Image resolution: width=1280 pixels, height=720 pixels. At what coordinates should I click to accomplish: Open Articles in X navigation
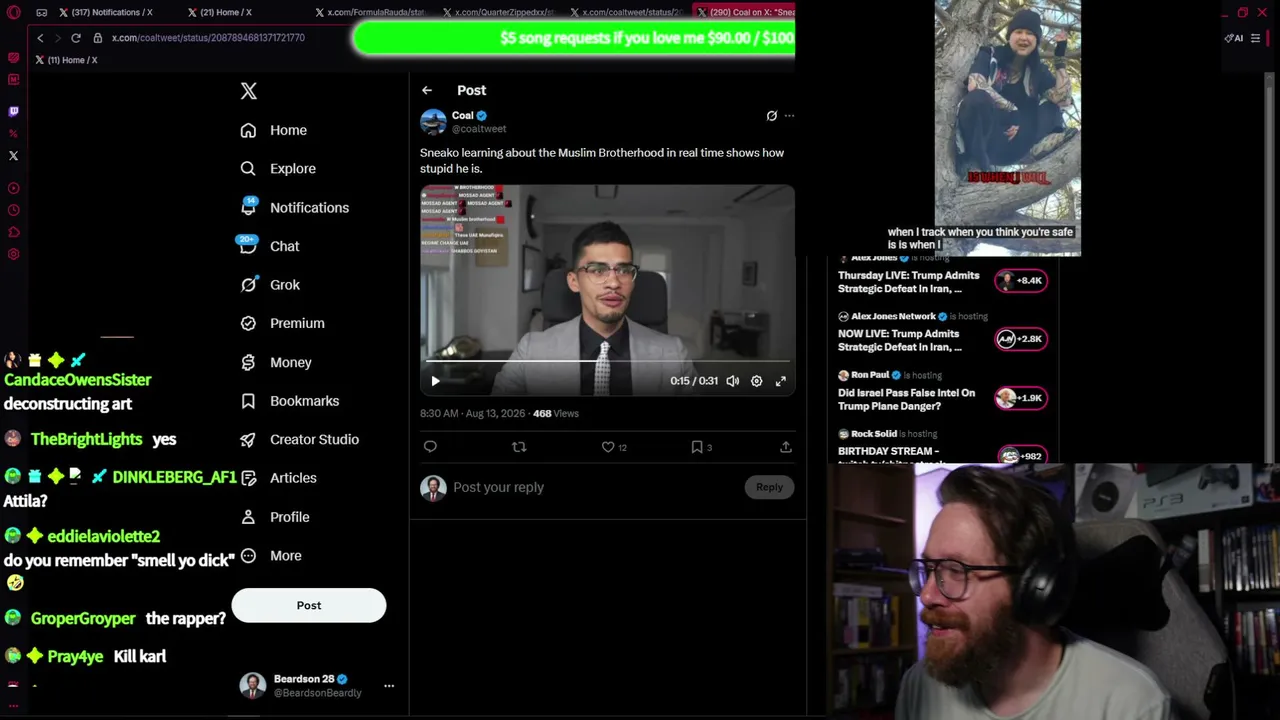point(278,478)
